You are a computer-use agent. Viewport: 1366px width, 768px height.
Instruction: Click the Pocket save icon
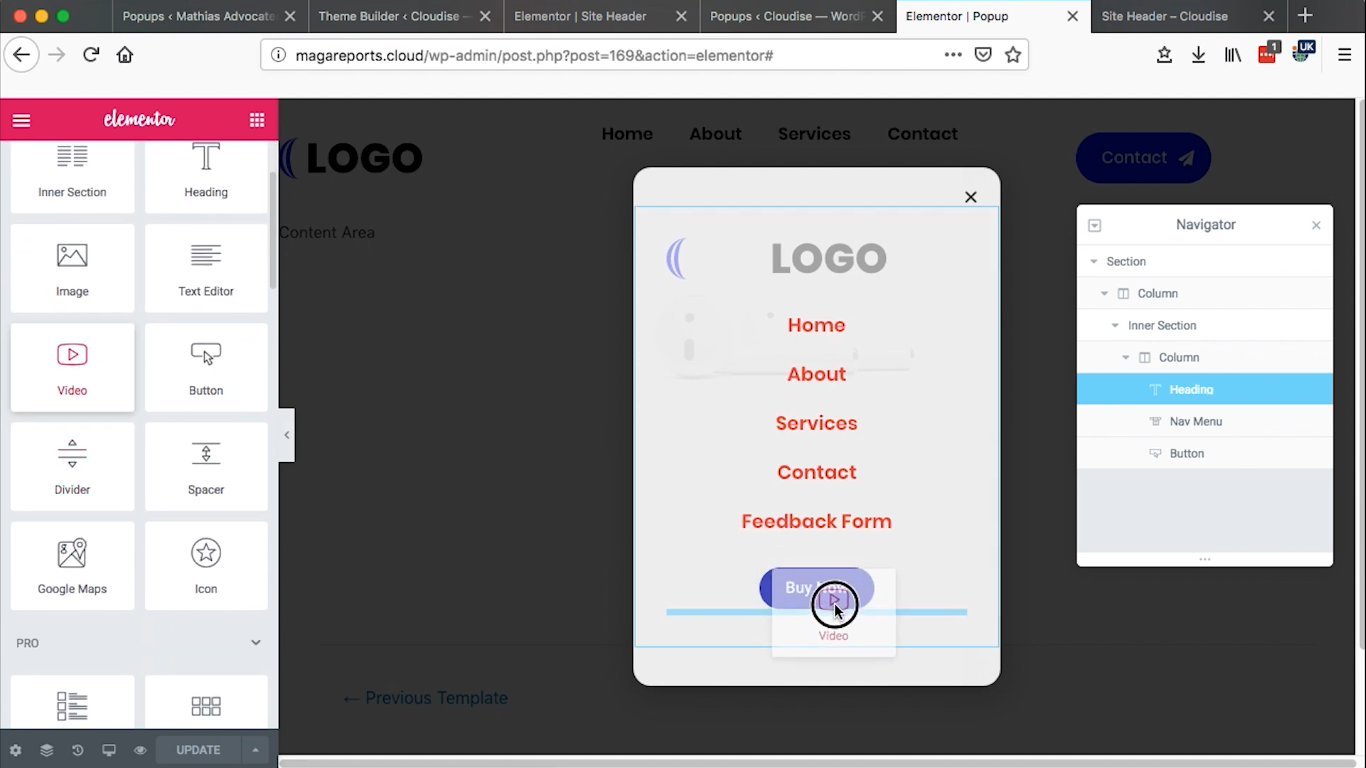coord(983,55)
